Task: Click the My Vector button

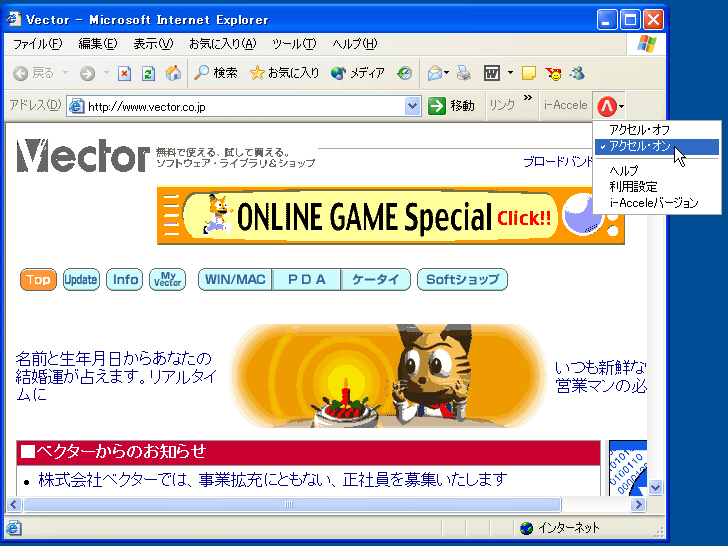Action: click(167, 280)
